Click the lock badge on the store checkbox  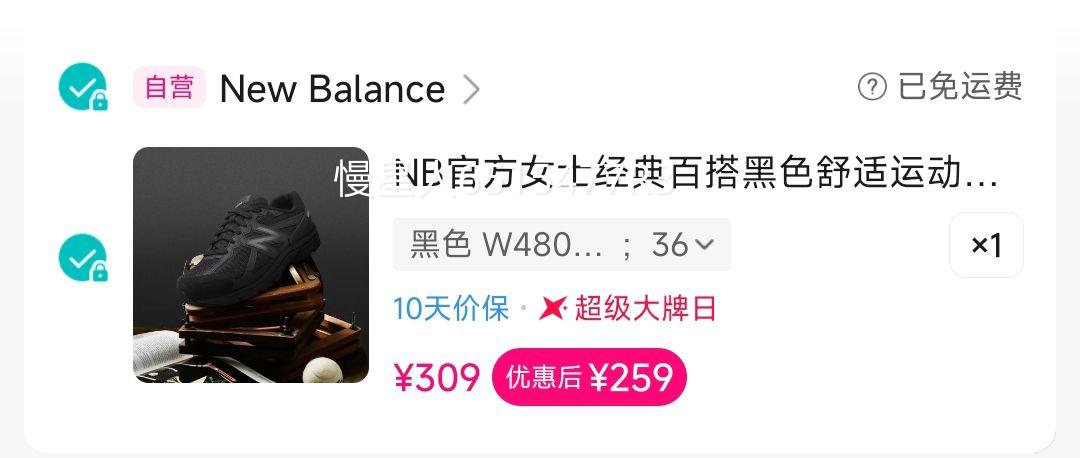tap(100, 101)
